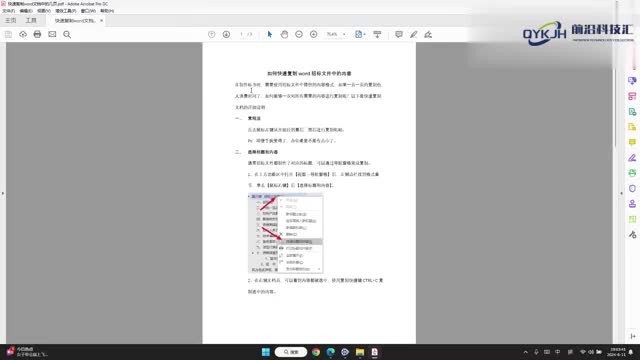
Task: Click the current page number field
Action: (242, 34)
